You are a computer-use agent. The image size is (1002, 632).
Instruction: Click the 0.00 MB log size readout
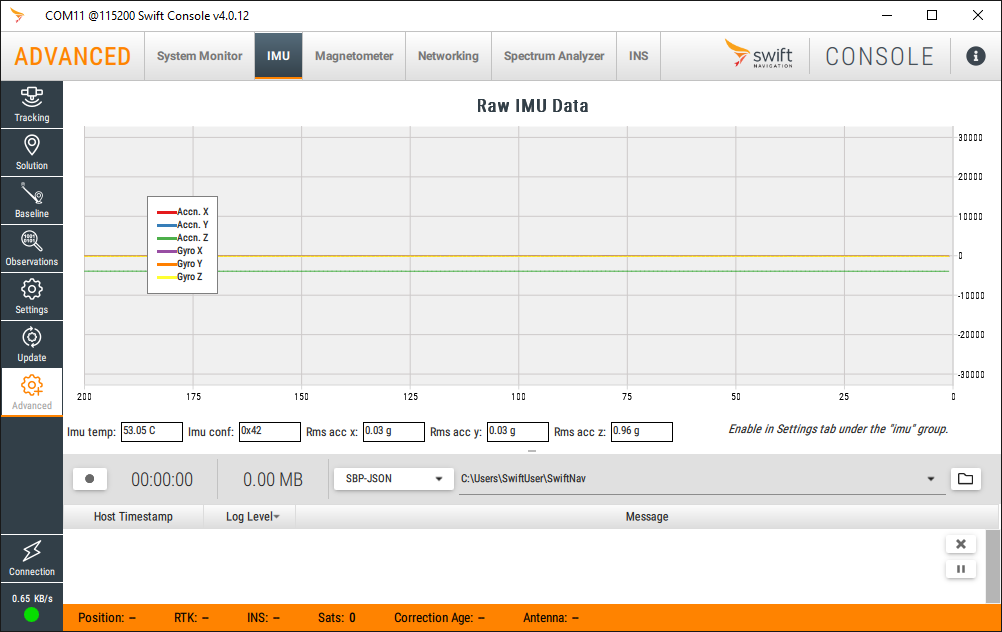[273, 479]
